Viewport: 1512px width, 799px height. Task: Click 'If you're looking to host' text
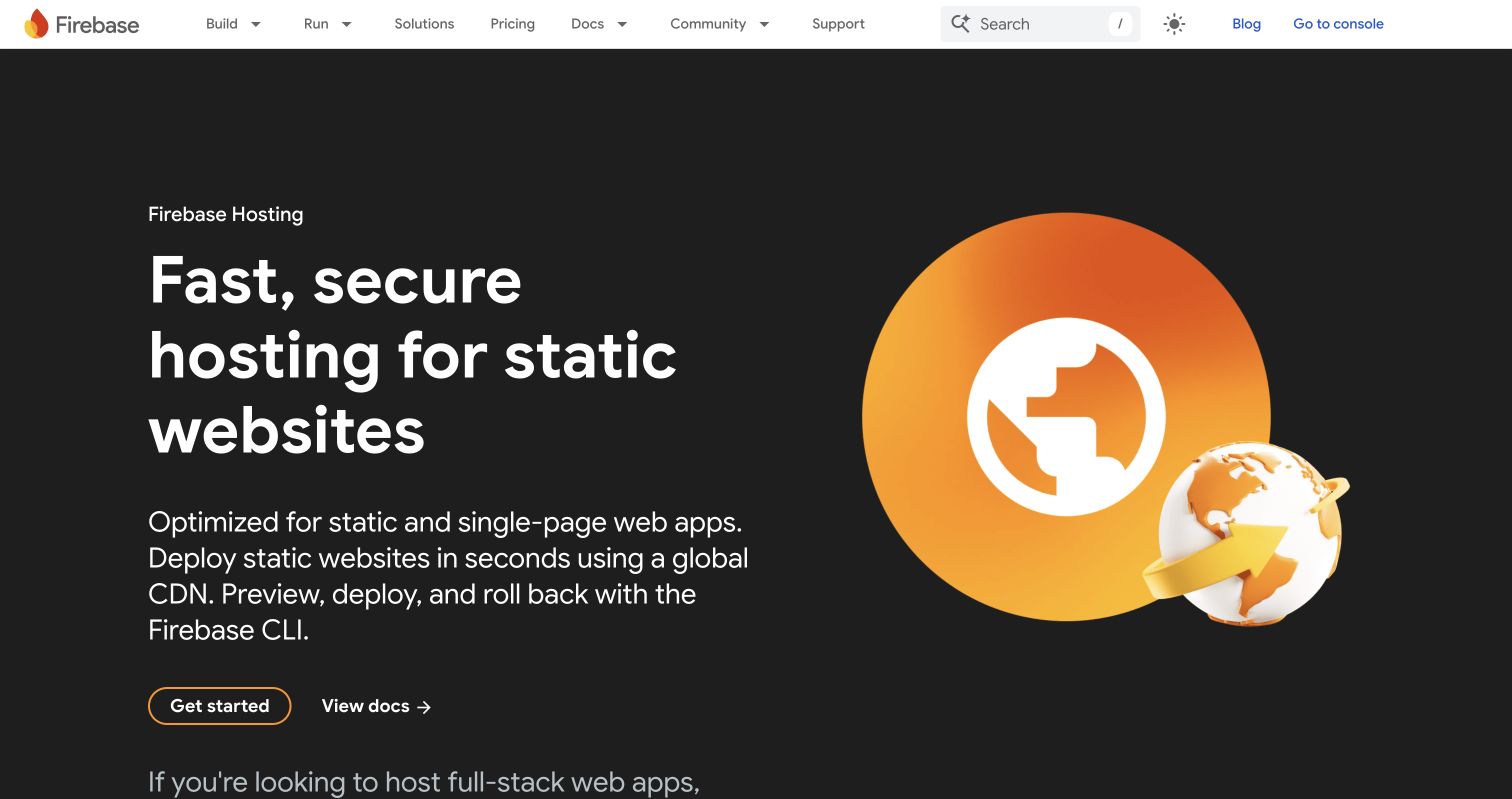(424, 782)
